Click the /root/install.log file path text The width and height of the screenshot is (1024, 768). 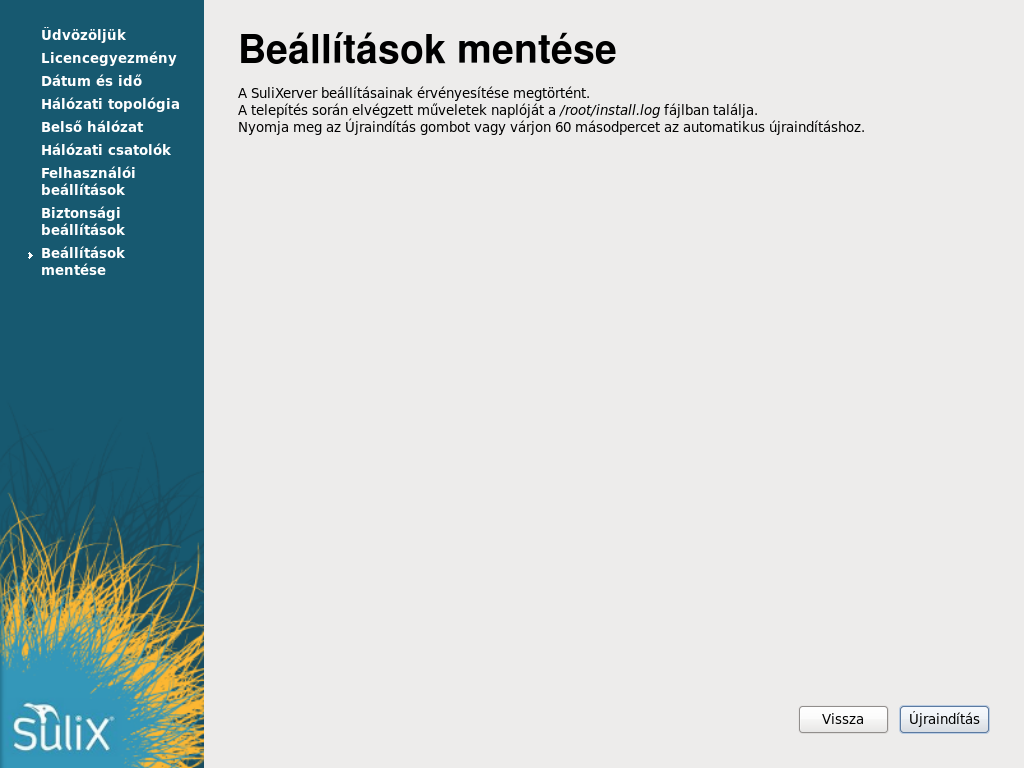610,110
